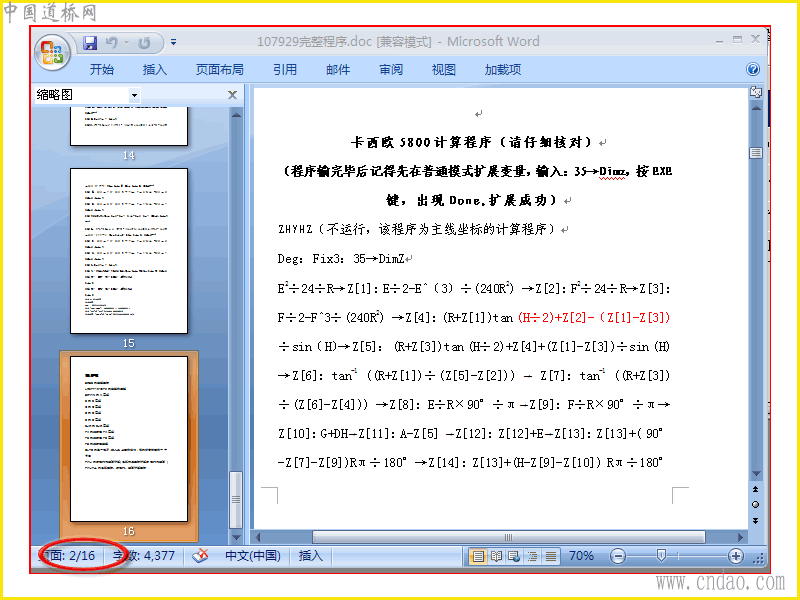Redo using the repeat arrow icon
Viewport: 800px width, 600px height.
(x=144, y=43)
